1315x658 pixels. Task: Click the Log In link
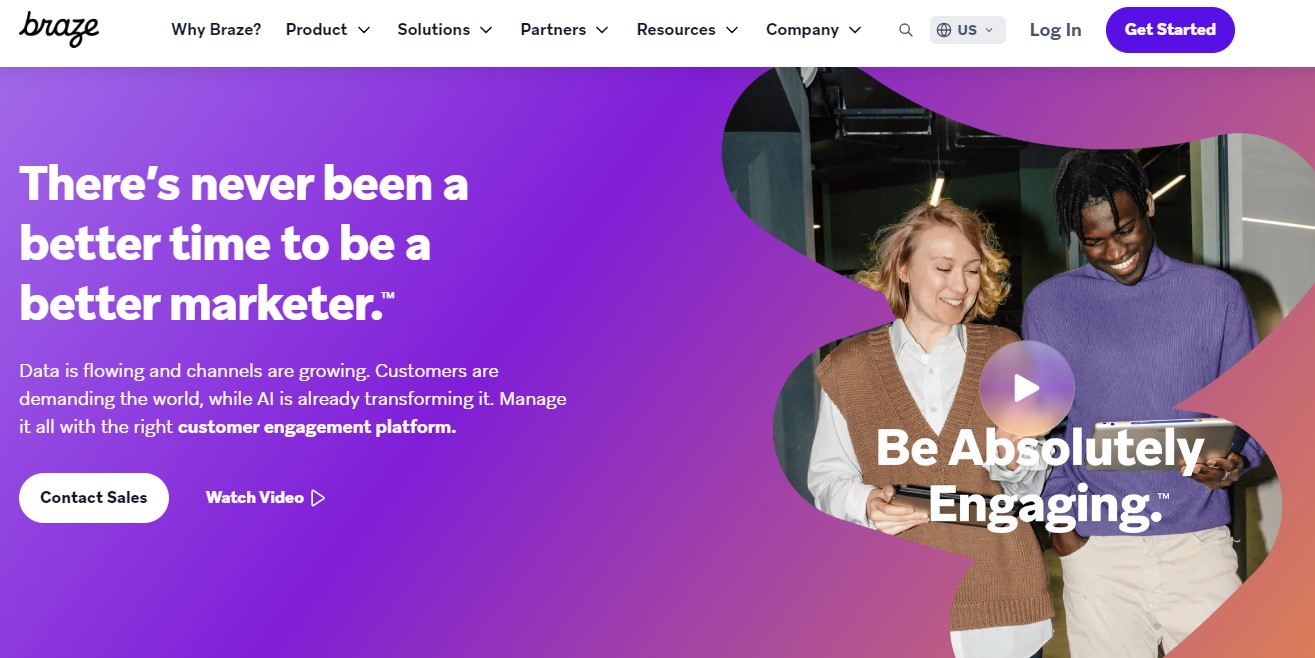click(x=1055, y=30)
